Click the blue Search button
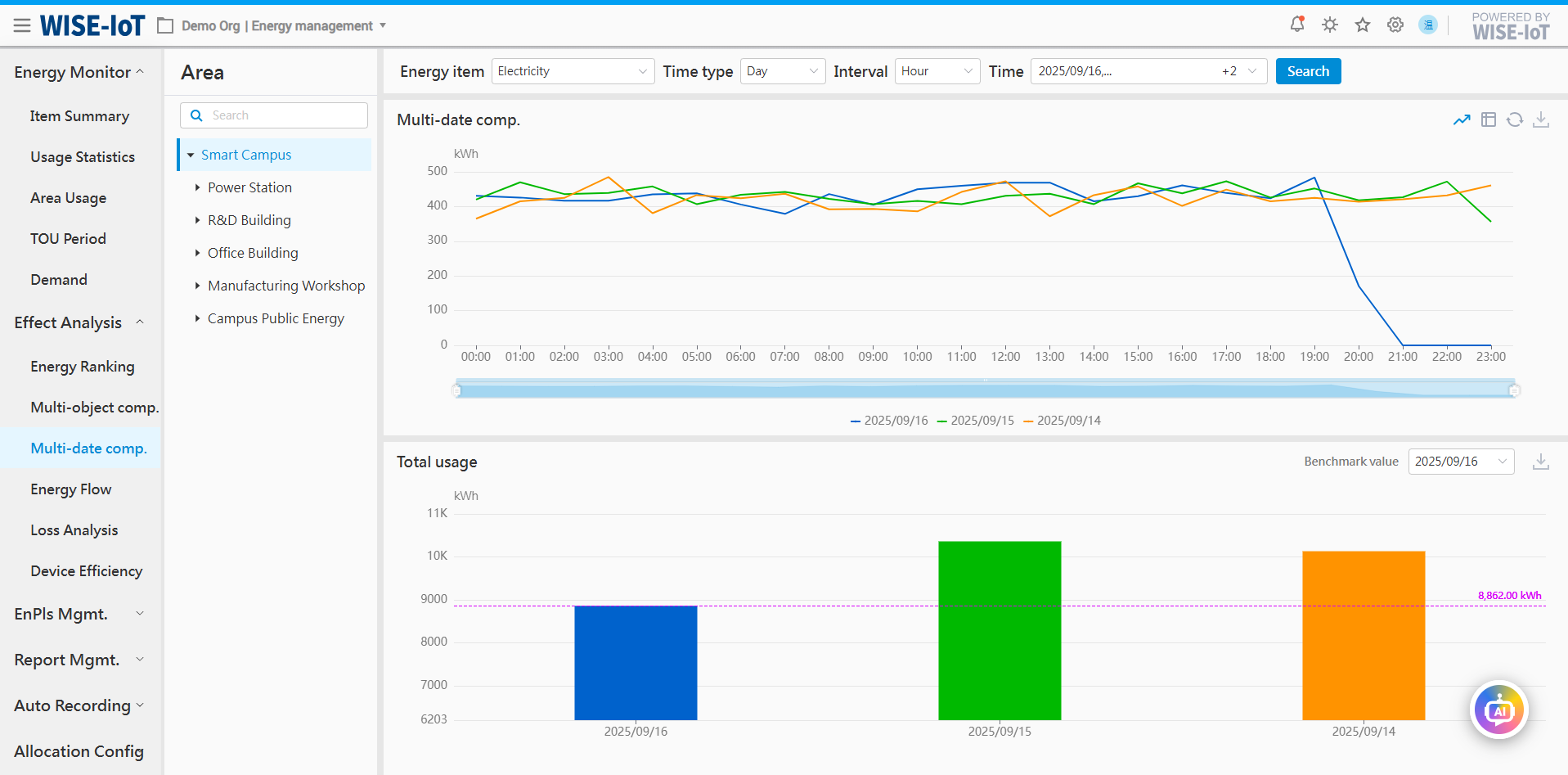 (1308, 71)
